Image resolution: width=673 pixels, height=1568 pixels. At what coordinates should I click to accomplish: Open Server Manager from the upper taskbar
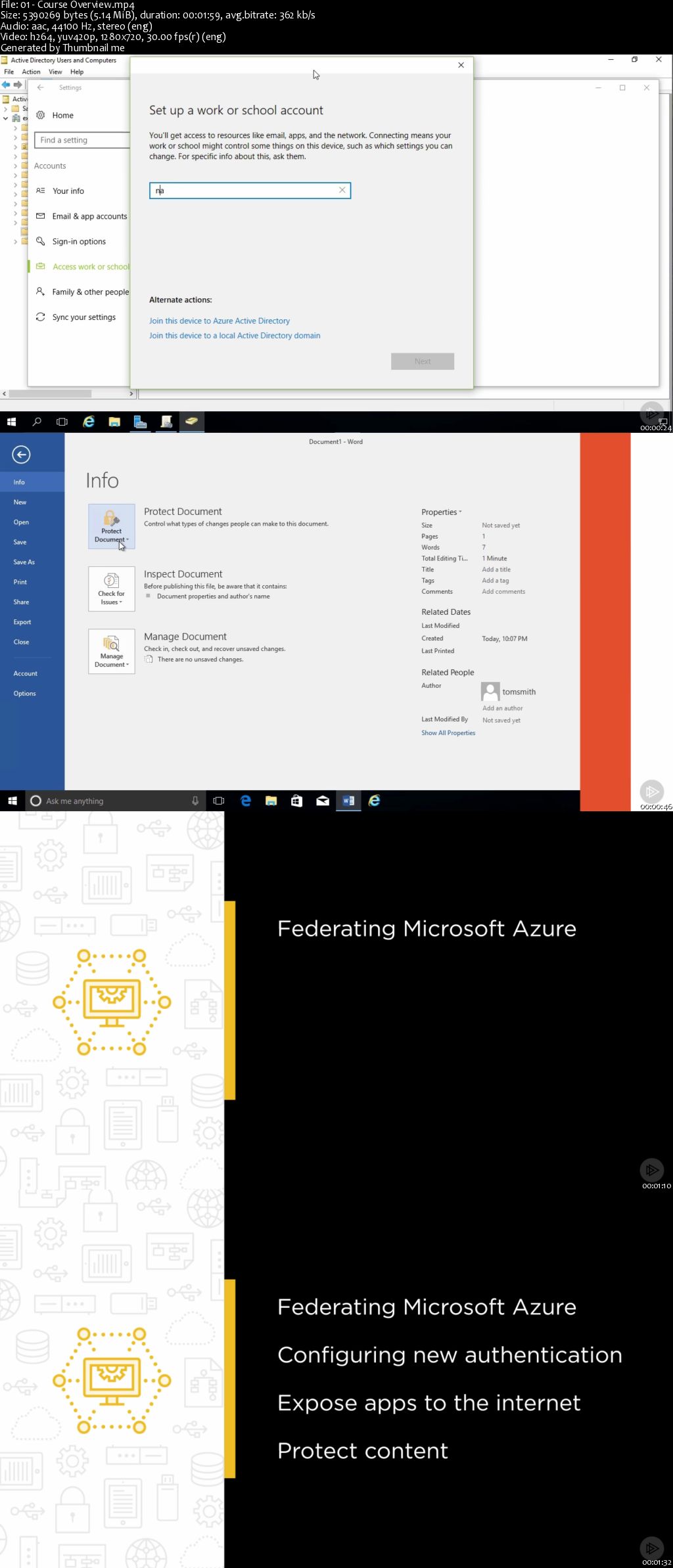pyautogui.click(x=140, y=422)
